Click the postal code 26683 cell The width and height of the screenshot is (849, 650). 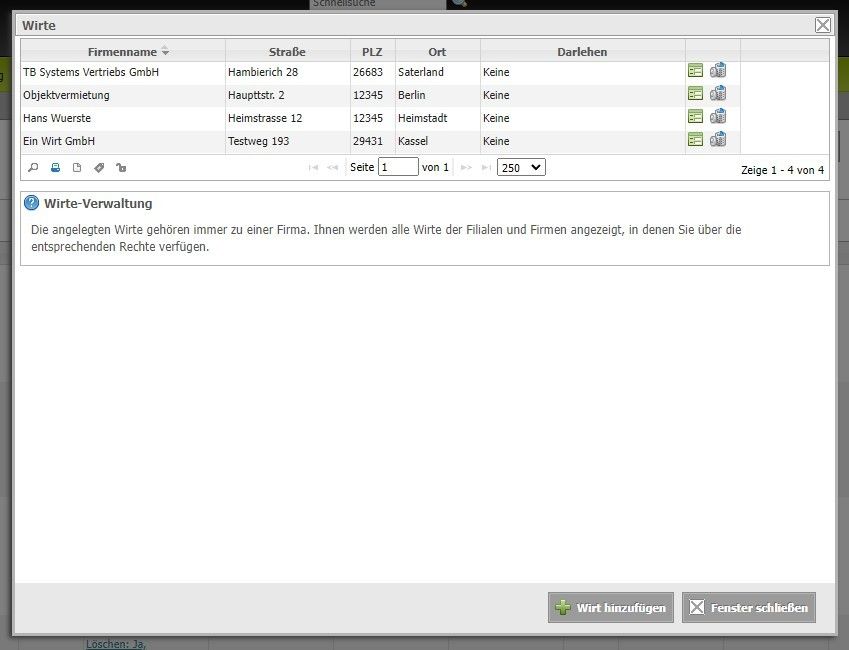373,72
